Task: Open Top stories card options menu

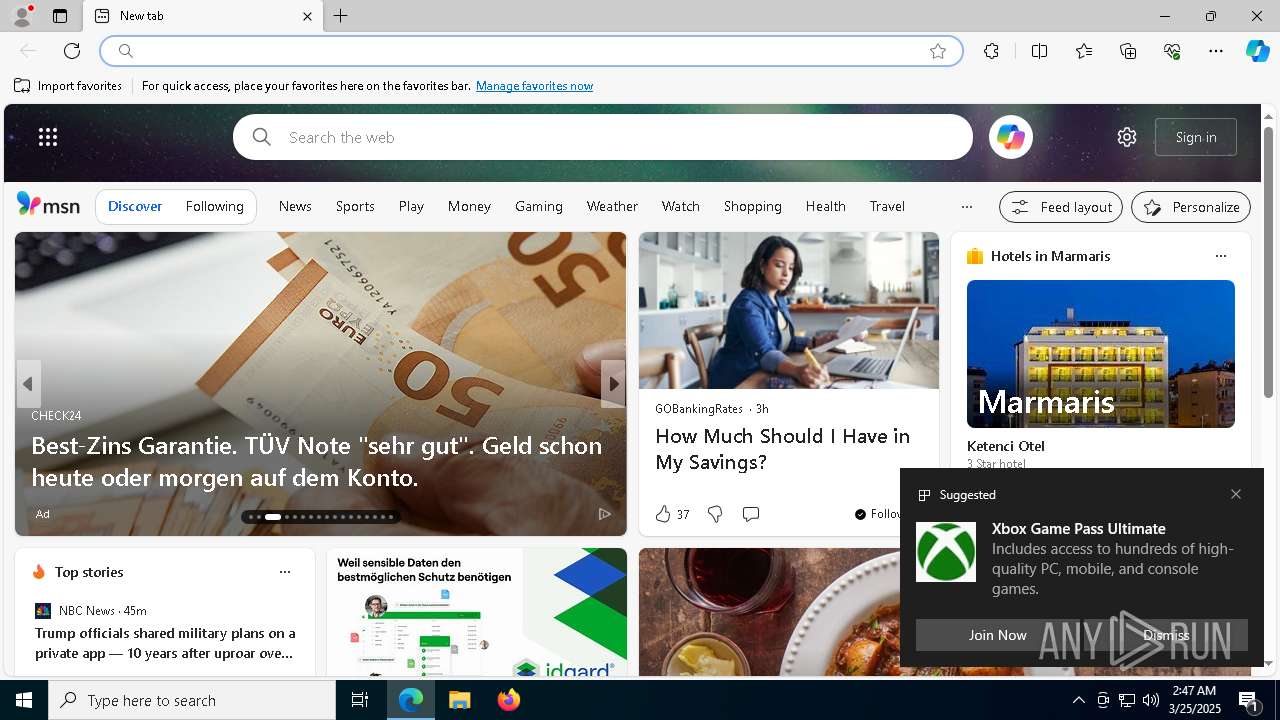Action: [285, 572]
